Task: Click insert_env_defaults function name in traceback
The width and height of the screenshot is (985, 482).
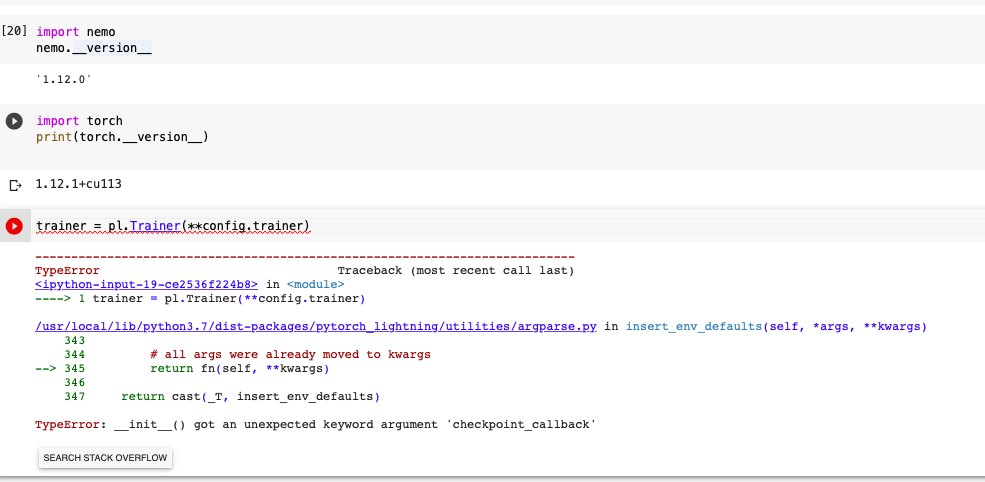Action: 695,327
